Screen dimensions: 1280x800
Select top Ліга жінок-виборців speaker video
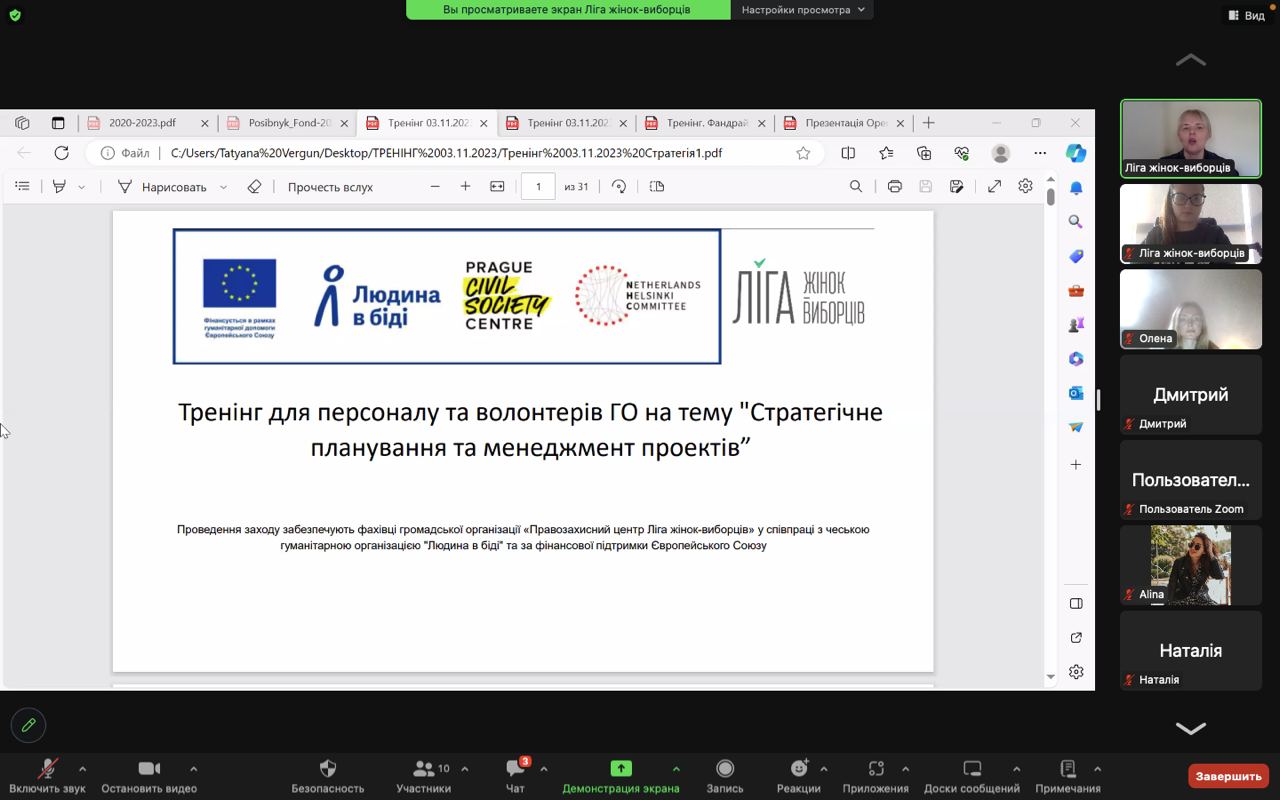[1191, 138]
